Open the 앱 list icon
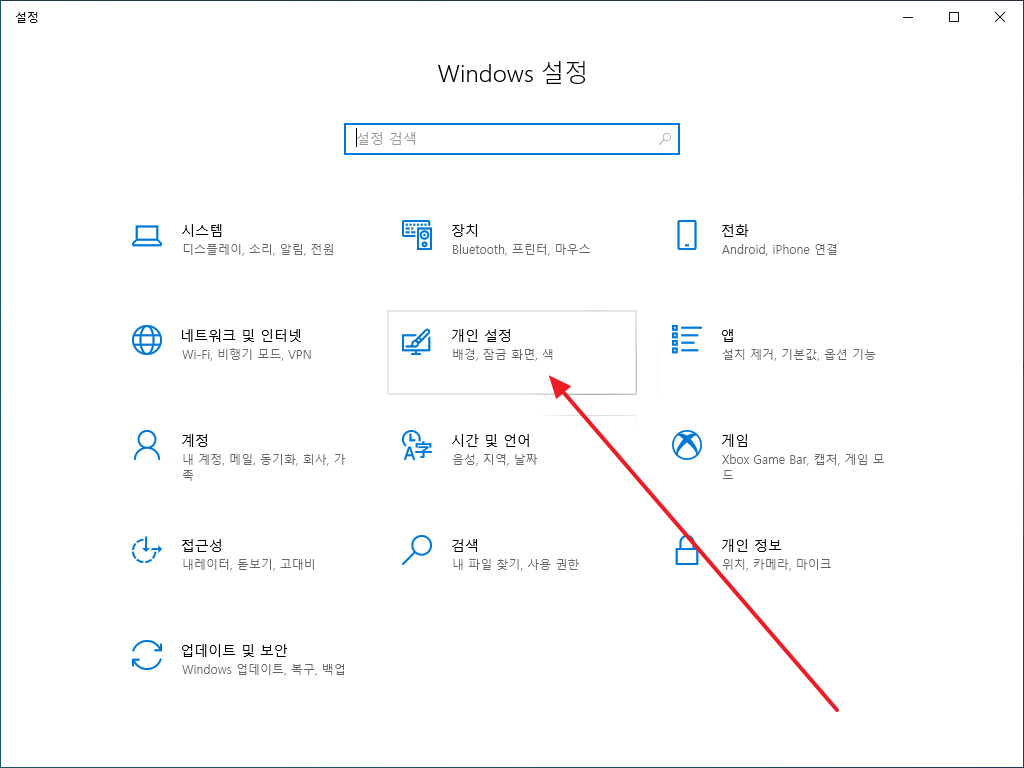The image size is (1024, 768). click(686, 339)
